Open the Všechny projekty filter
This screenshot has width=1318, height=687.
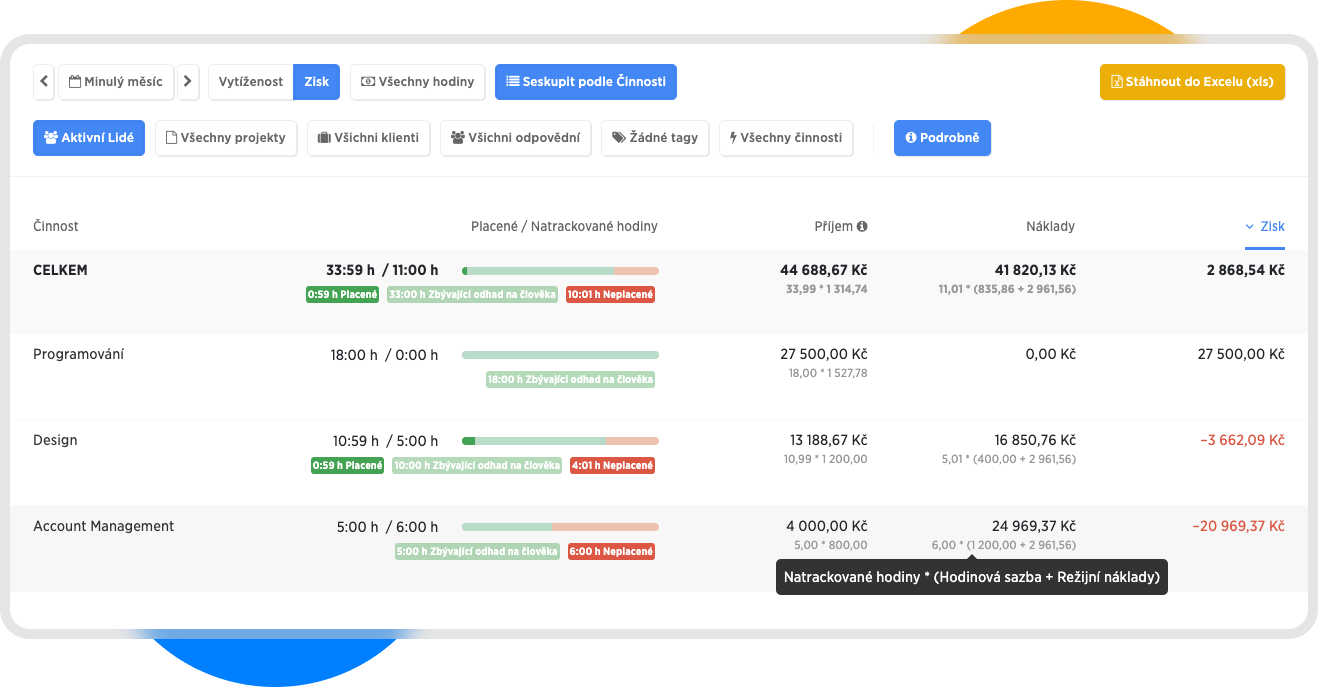pyautogui.click(x=225, y=138)
